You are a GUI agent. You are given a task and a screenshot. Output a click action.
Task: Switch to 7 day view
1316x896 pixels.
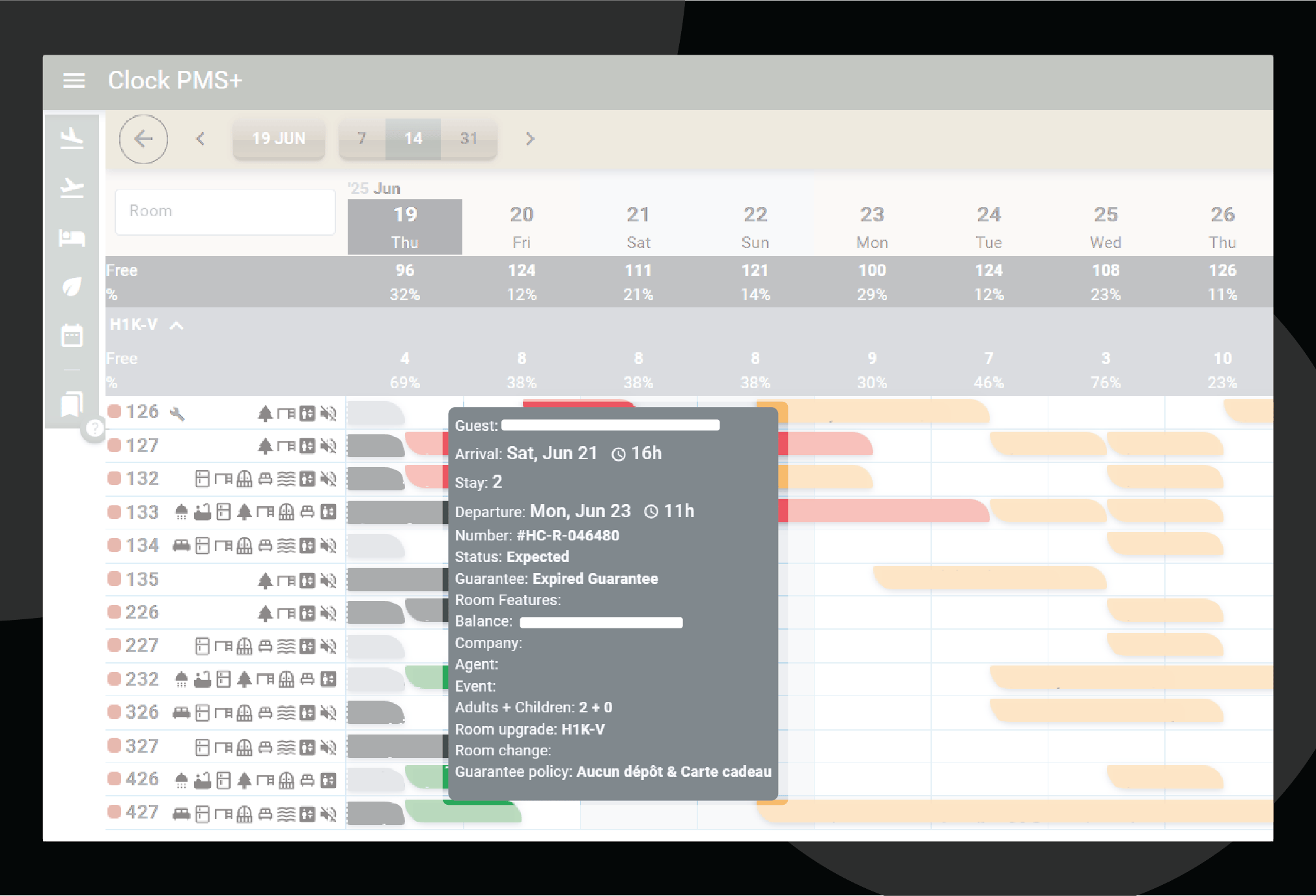[362, 139]
